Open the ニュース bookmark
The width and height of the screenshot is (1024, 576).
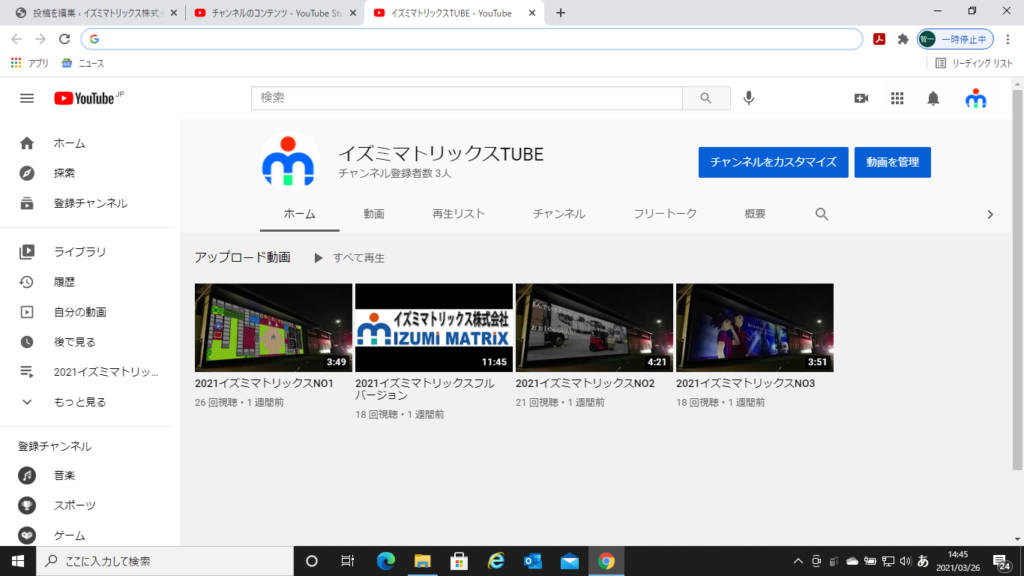83,63
